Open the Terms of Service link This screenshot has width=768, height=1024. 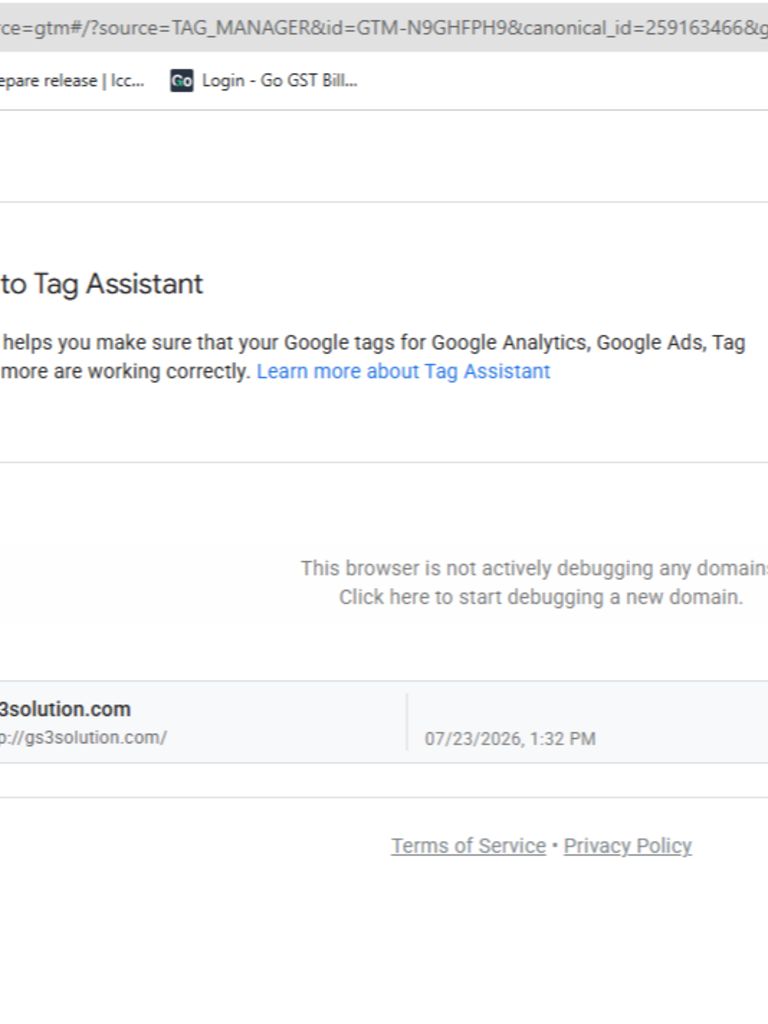click(468, 846)
